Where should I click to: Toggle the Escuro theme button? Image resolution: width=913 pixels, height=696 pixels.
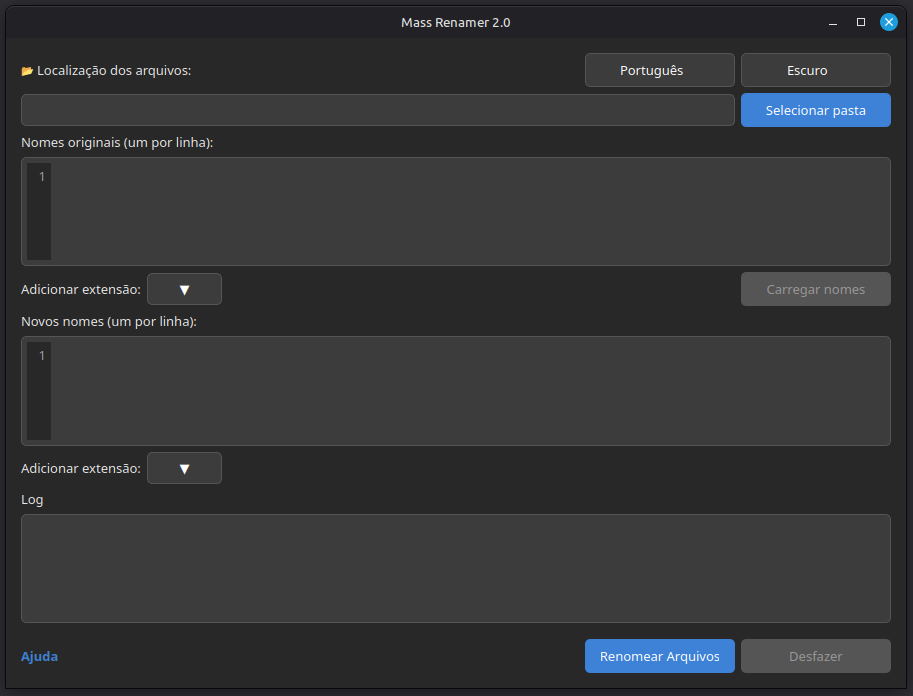pyautogui.click(x=815, y=70)
